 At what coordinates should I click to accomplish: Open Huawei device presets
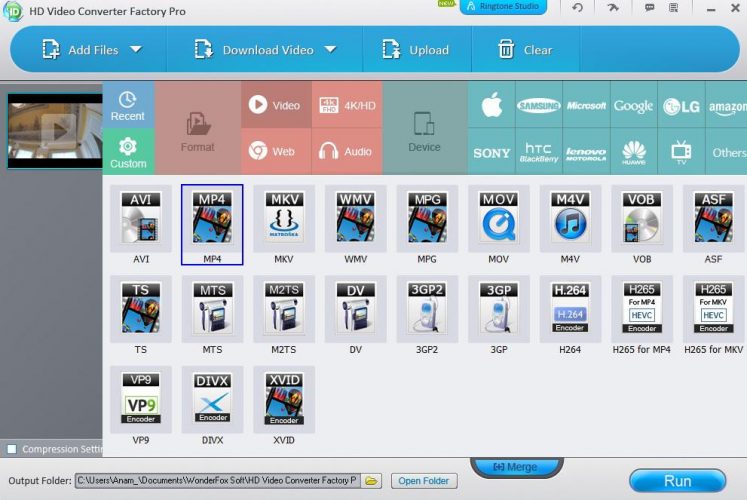coord(633,151)
